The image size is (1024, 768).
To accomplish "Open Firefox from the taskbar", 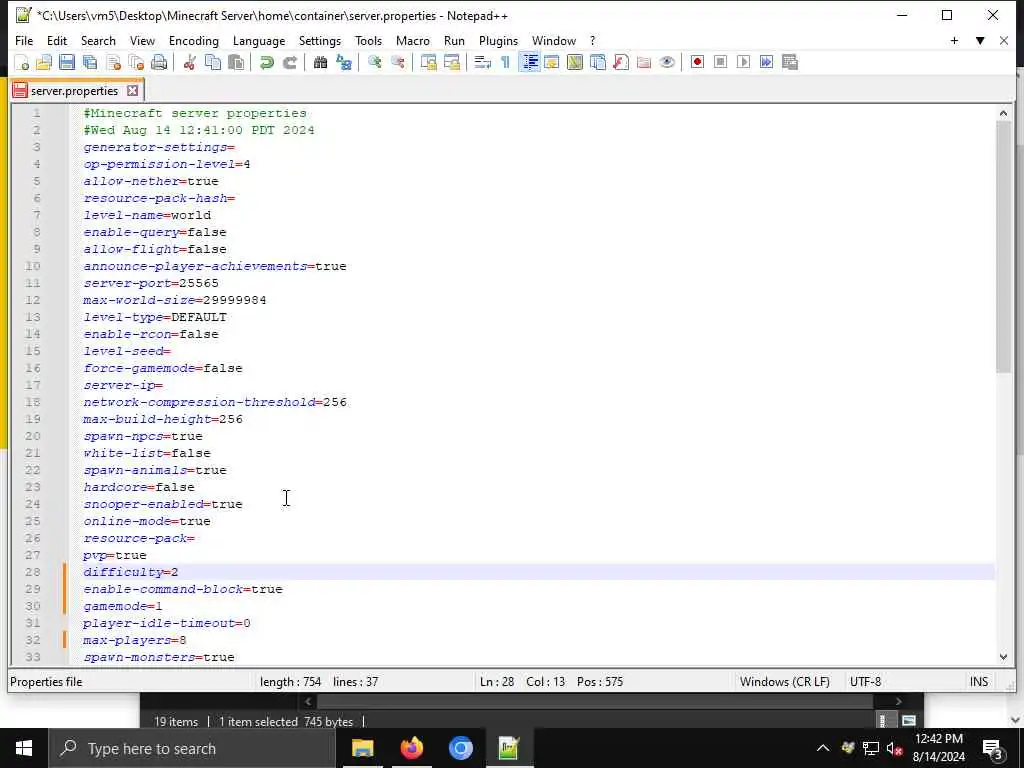I will [411, 748].
